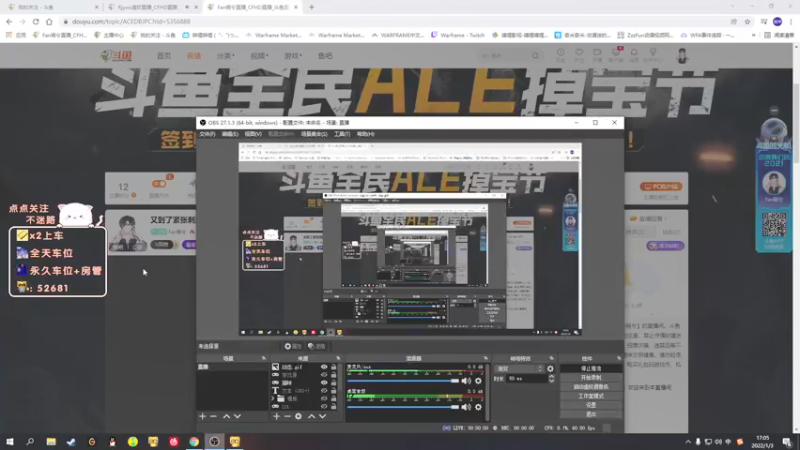Go to 首页 in Douyu navigation
Viewport: 800px width, 450px height.
(164, 56)
